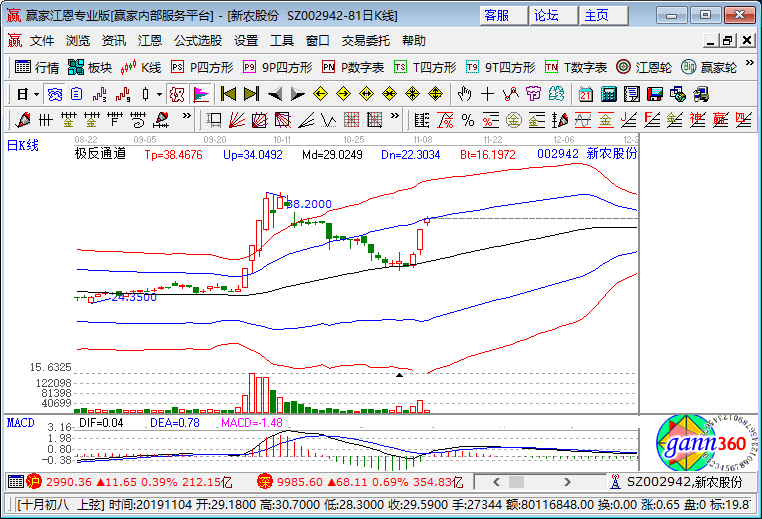Toggle the pressed dark-red 极反 button
The image size is (762, 519).
[x=177, y=94]
